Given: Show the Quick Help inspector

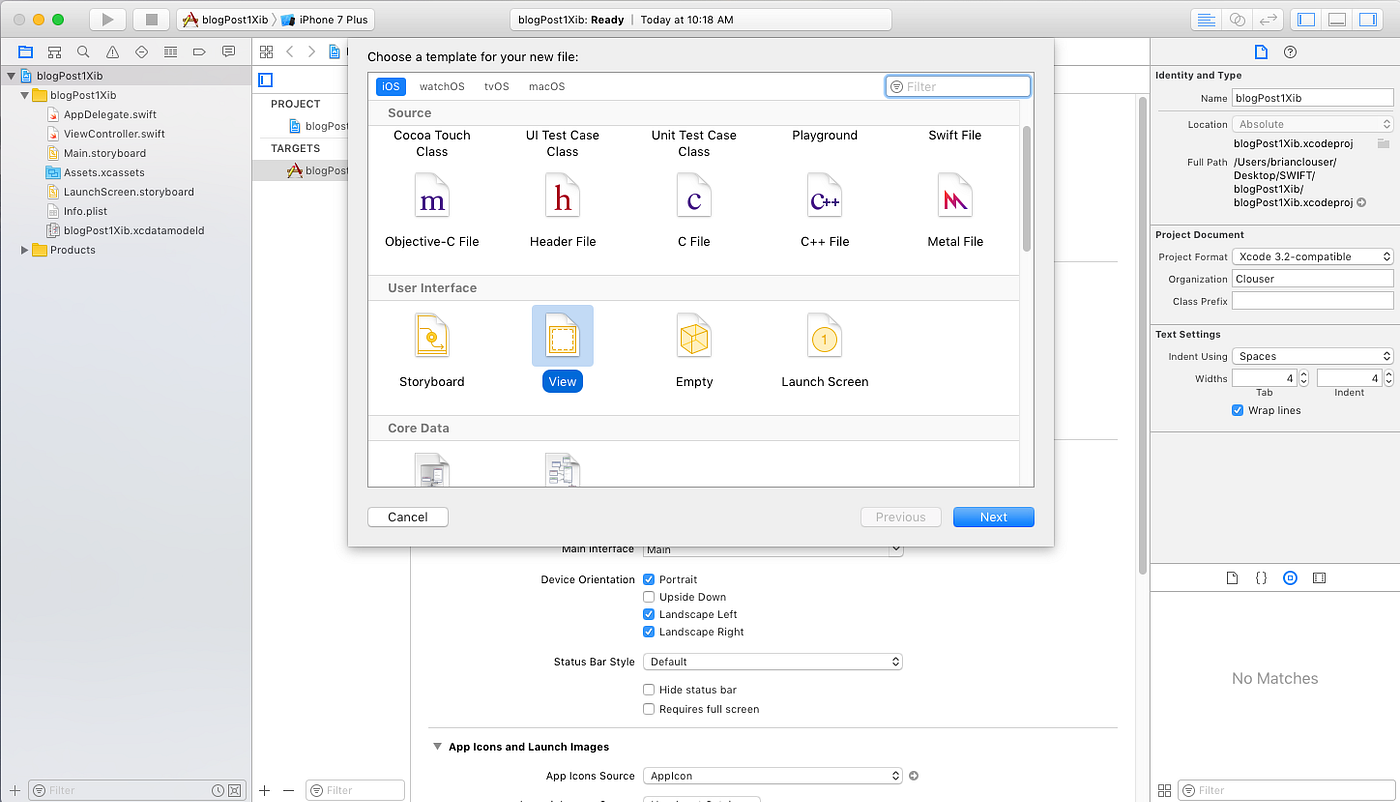Looking at the screenshot, I should click(1290, 52).
